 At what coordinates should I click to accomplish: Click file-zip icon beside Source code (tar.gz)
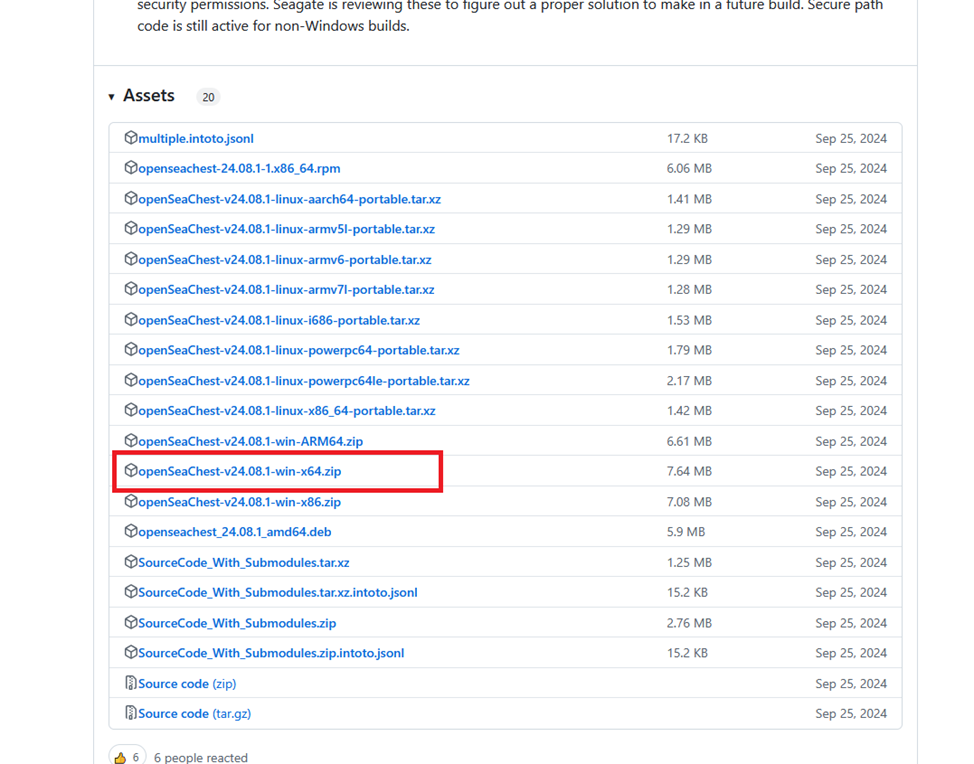pyautogui.click(x=130, y=712)
